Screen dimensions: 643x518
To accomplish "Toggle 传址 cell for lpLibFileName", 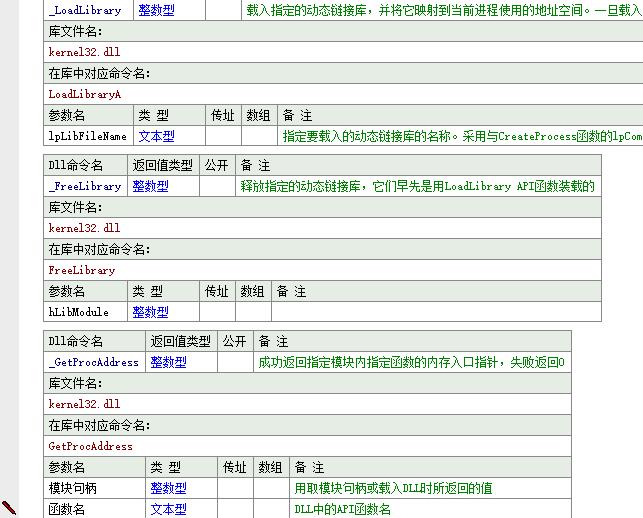I will (223, 136).
